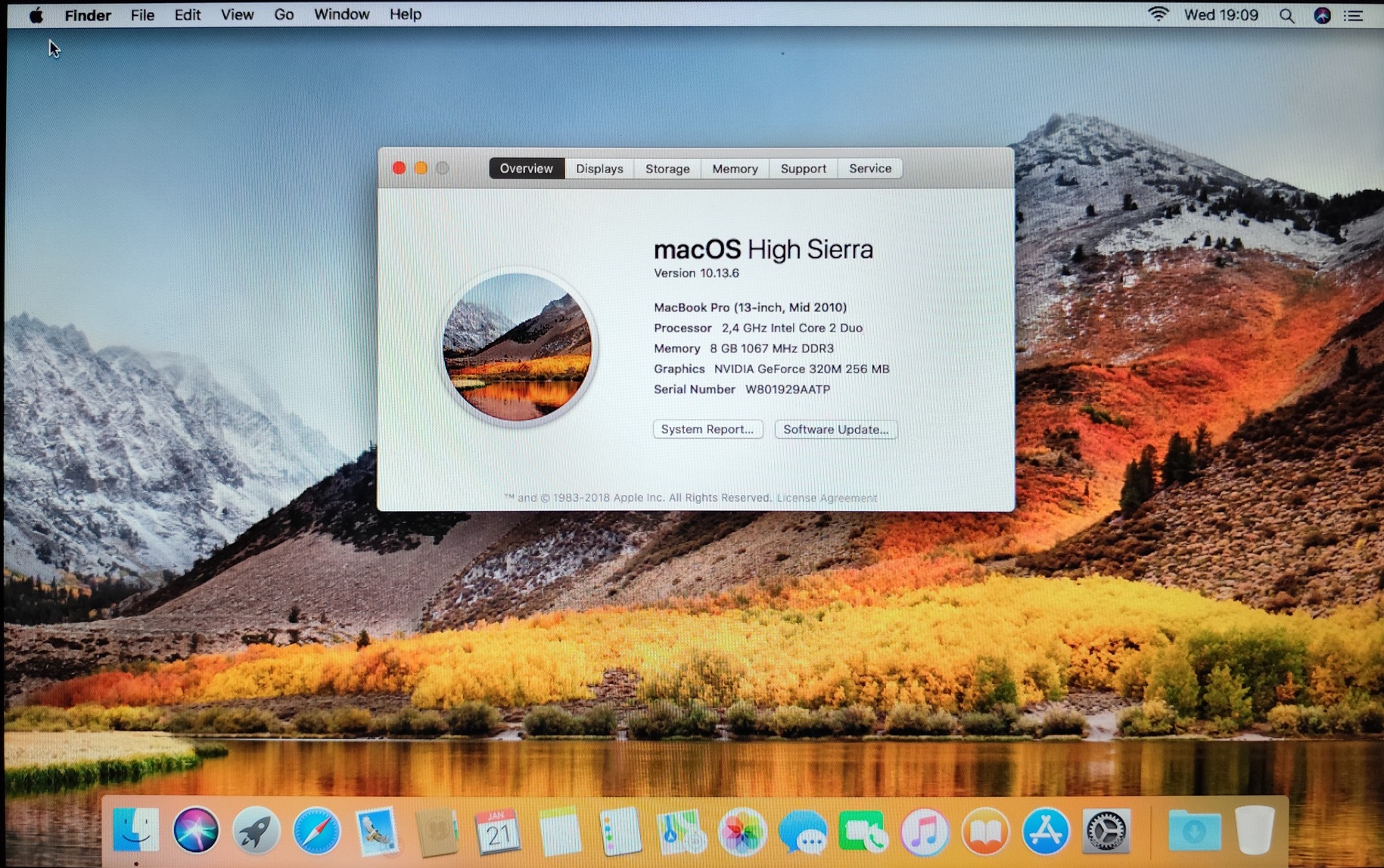Open the Calendar app in the Dock
Screen dimensions: 1384x868
[x=497, y=831]
